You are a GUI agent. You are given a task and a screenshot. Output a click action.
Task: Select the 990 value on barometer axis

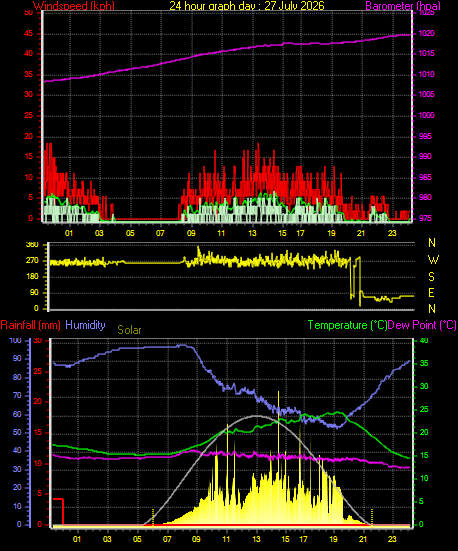click(x=425, y=156)
